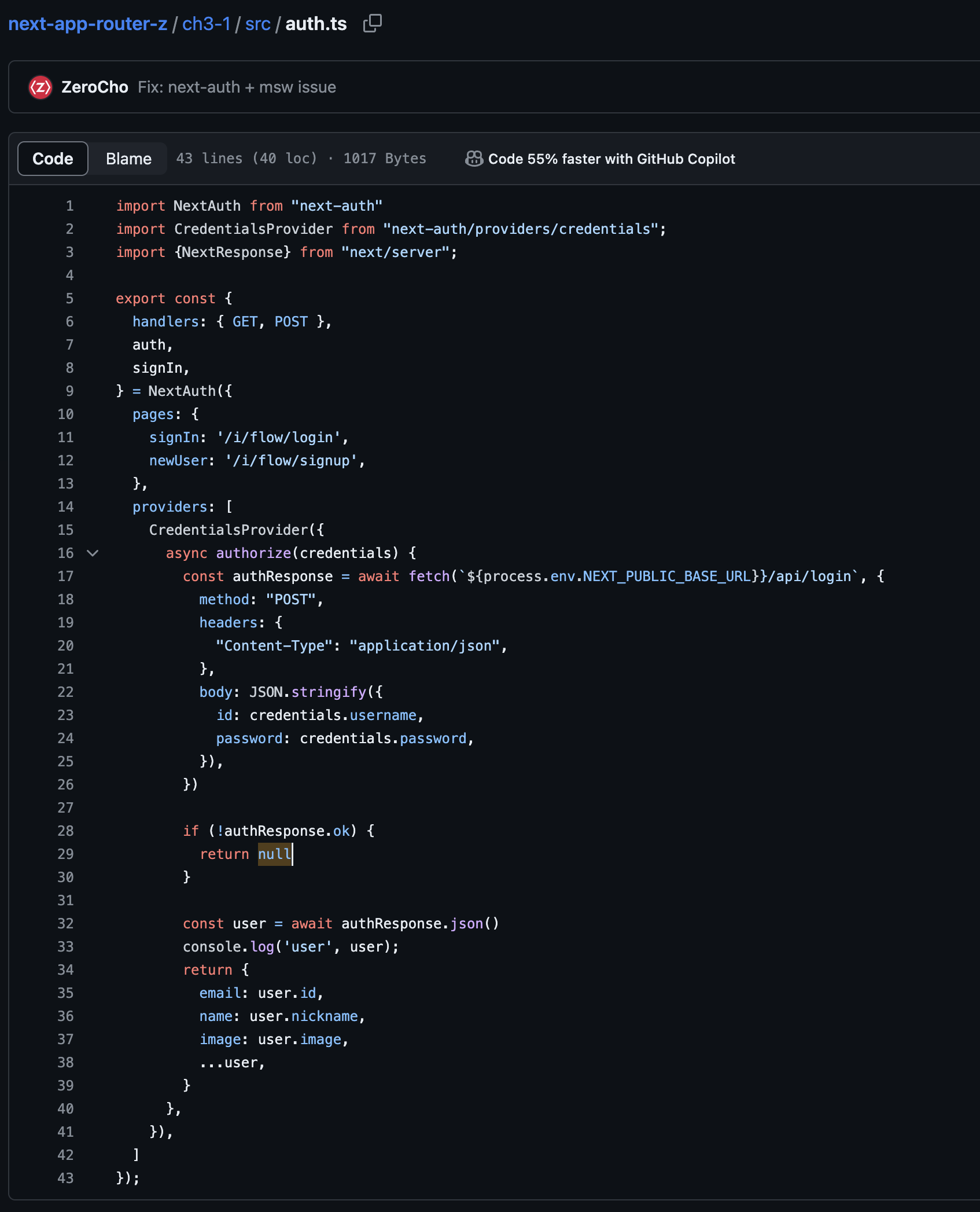This screenshot has height=1212, width=980.
Task: Select line number 17
Action: pos(65,576)
